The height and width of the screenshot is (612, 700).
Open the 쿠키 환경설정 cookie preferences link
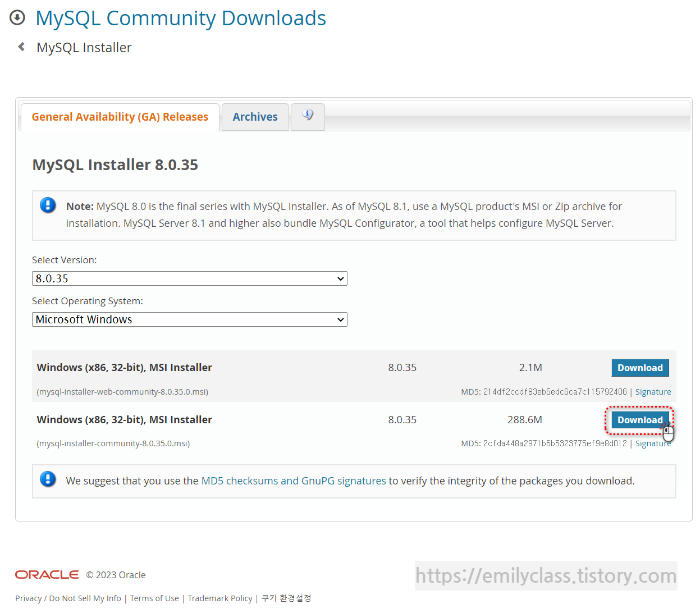[286, 598]
